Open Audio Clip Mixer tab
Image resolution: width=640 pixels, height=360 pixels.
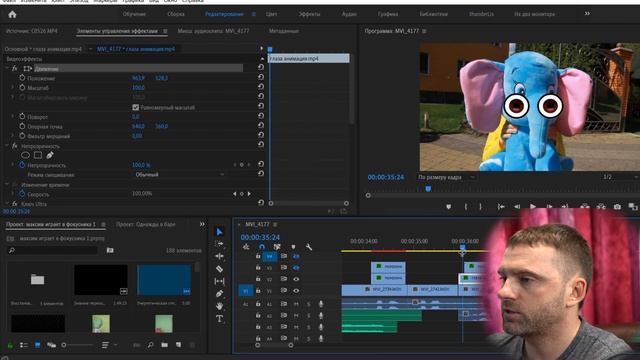click(213, 31)
